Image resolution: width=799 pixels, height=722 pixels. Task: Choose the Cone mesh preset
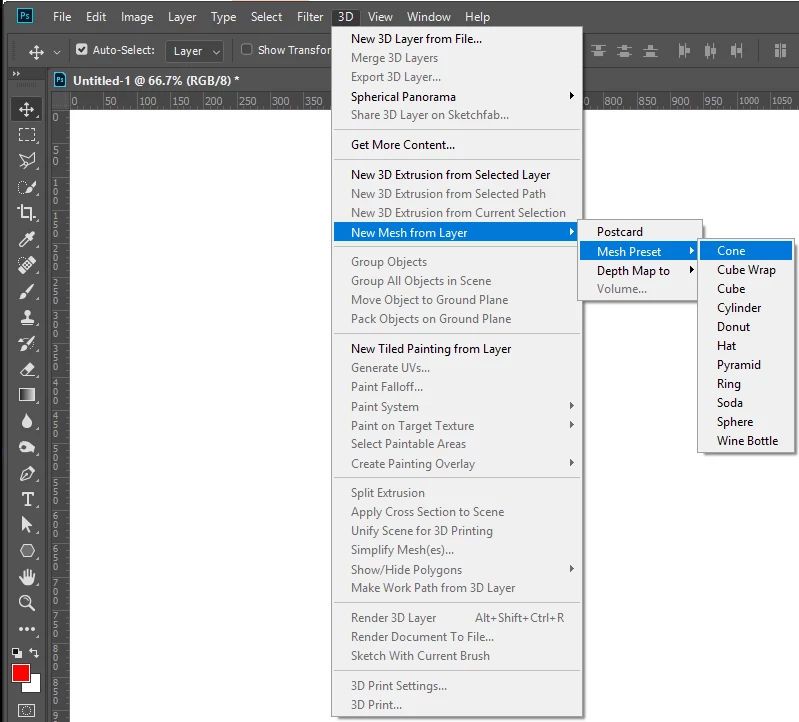(746, 251)
